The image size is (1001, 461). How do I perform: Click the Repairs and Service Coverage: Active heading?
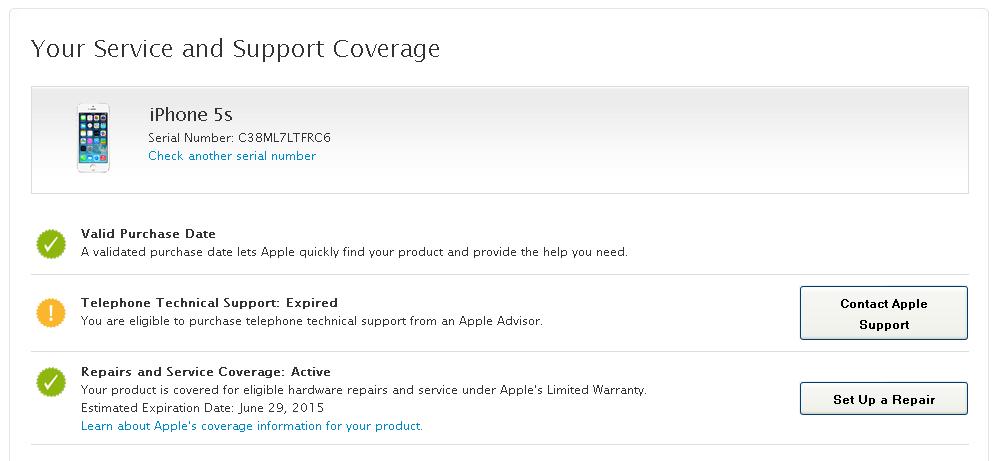click(x=205, y=371)
